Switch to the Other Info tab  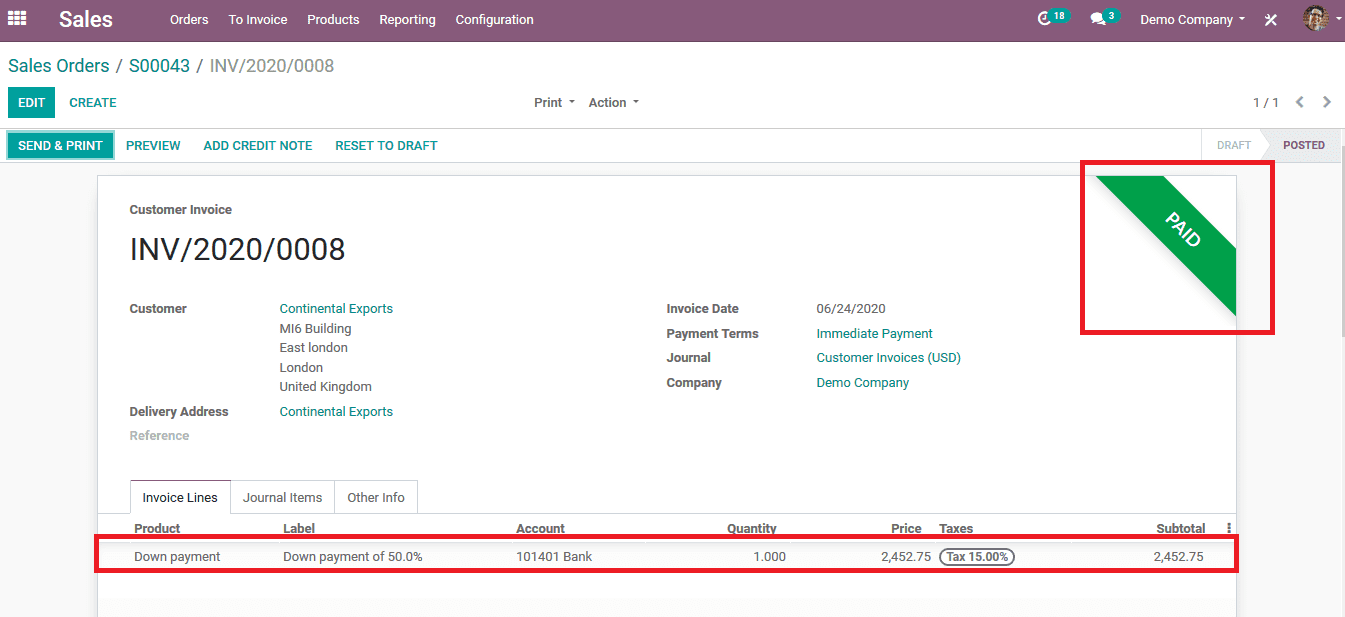click(376, 497)
